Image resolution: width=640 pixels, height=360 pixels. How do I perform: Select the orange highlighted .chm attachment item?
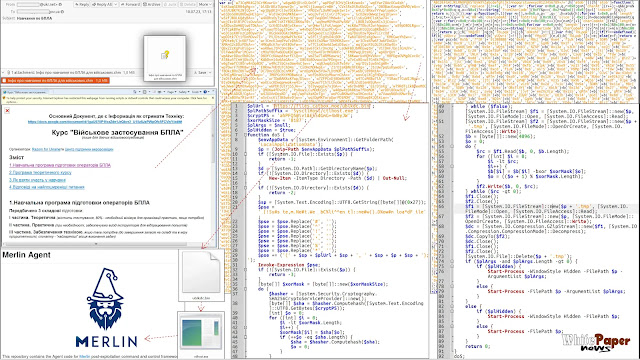[x=55, y=80]
